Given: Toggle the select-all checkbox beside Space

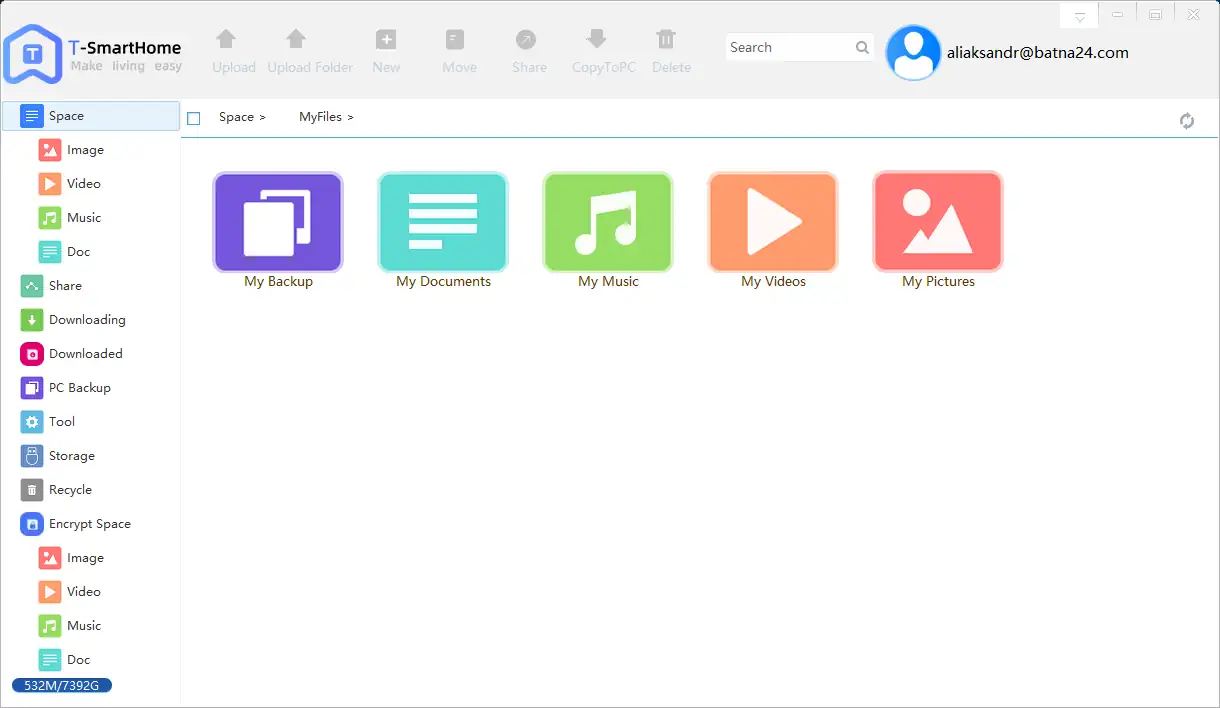Looking at the screenshot, I should 194,118.
